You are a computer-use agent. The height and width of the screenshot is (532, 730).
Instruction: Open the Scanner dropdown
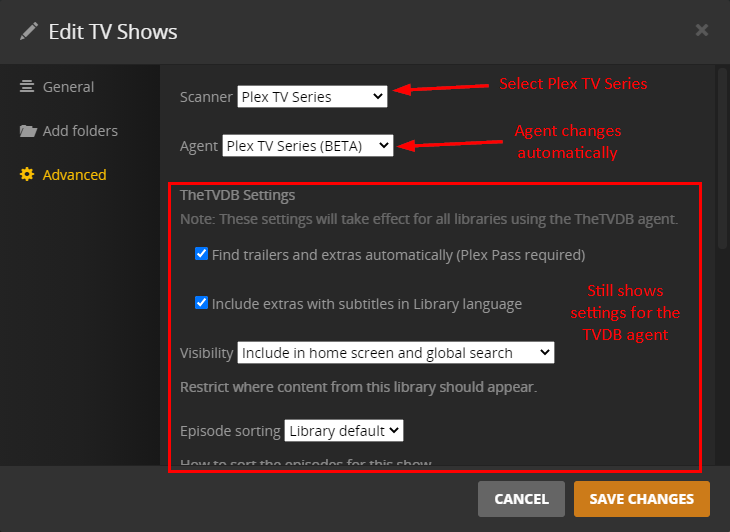312,96
